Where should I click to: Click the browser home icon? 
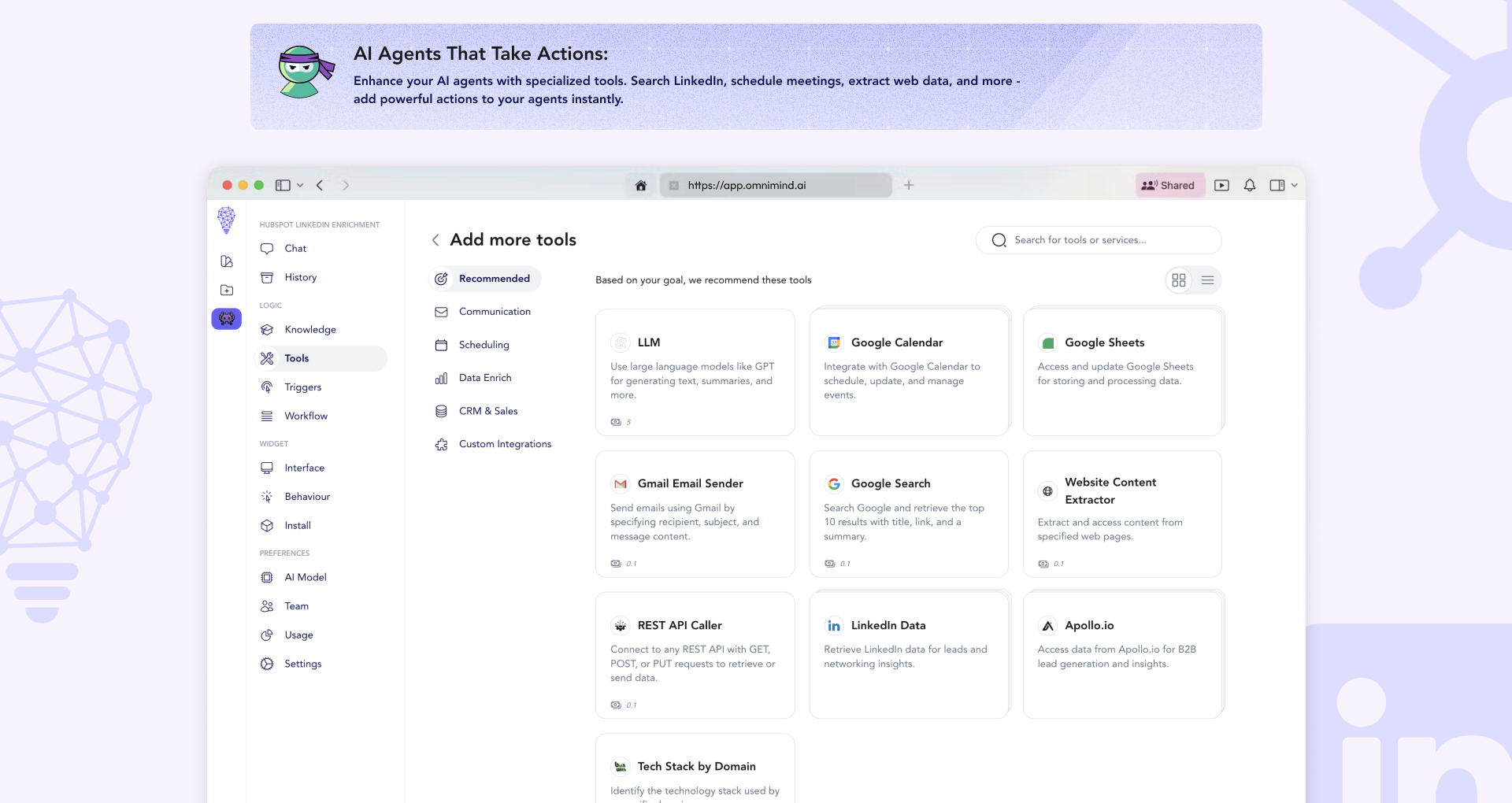pyautogui.click(x=641, y=186)
